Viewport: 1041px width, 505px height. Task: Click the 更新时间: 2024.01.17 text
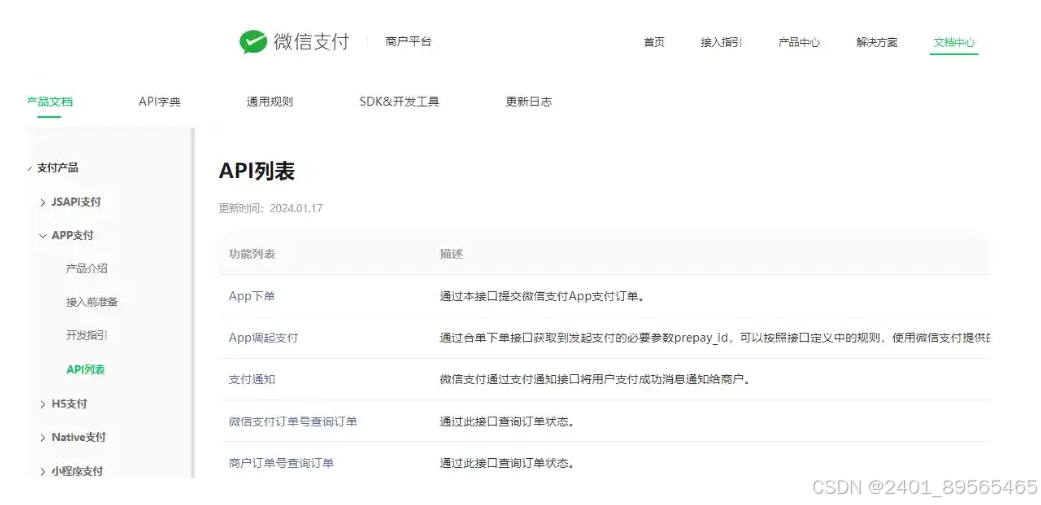[270, 208]
